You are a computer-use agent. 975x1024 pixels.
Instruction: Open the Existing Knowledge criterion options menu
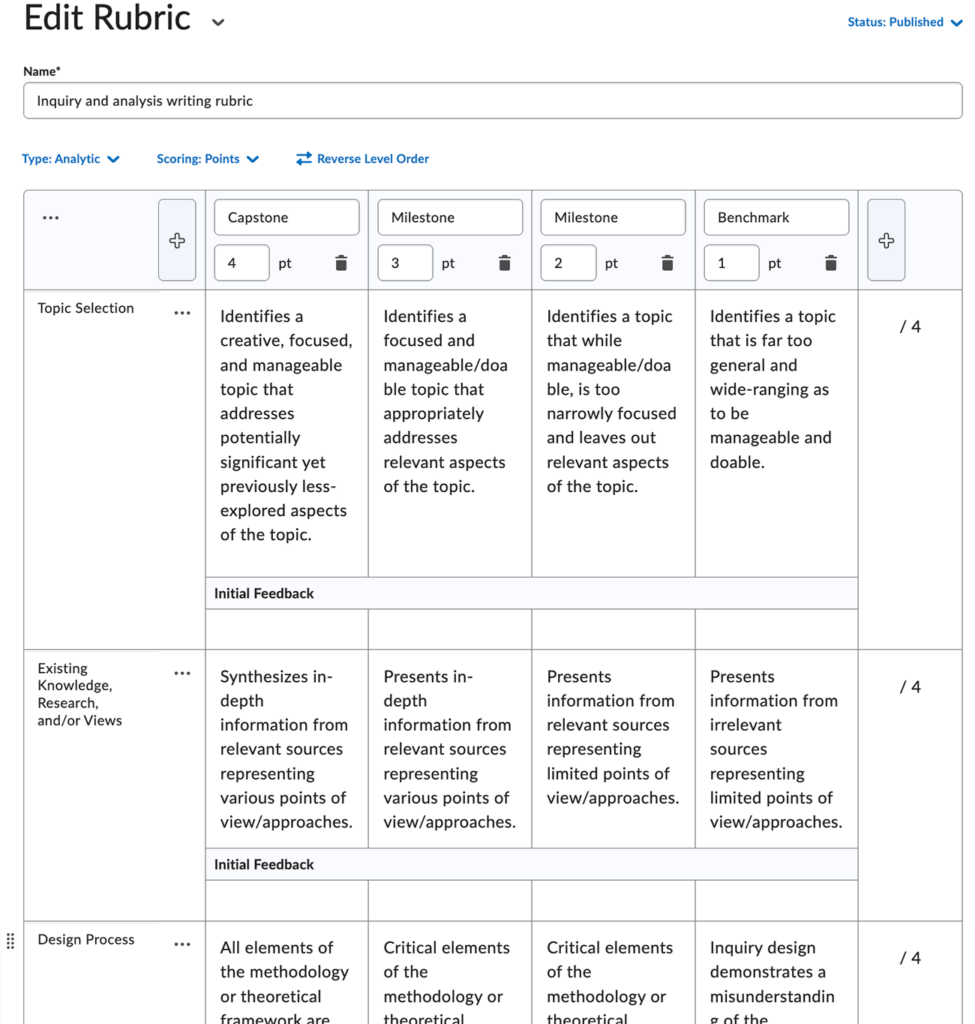click(182, 673)
